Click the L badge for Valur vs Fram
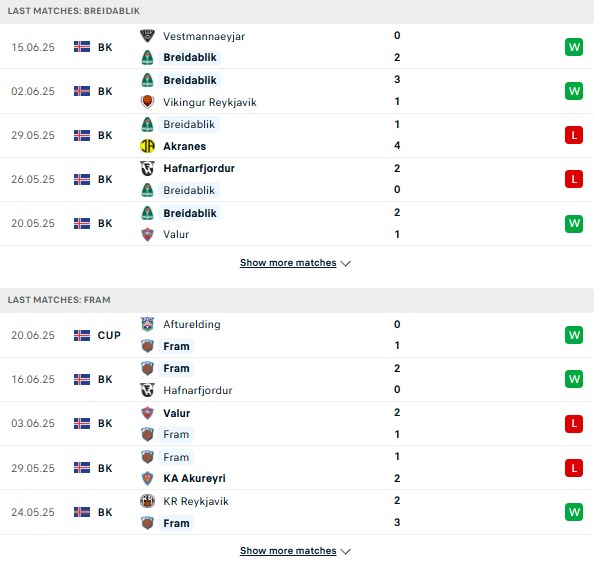Screen dimensions: 594x570 coord(574,423)
